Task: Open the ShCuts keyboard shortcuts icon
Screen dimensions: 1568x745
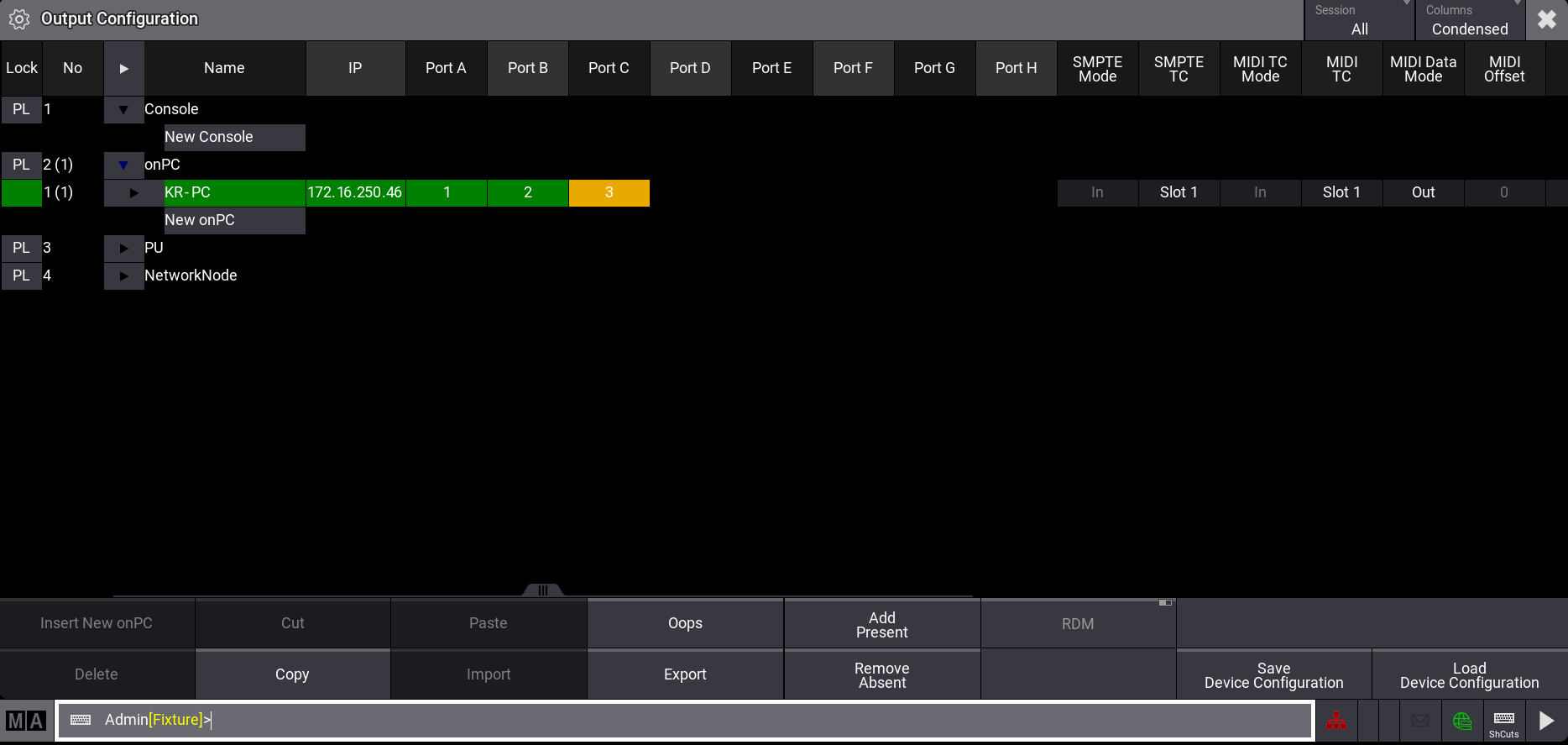Action: pyautogui.click(x=1503, y=721)
